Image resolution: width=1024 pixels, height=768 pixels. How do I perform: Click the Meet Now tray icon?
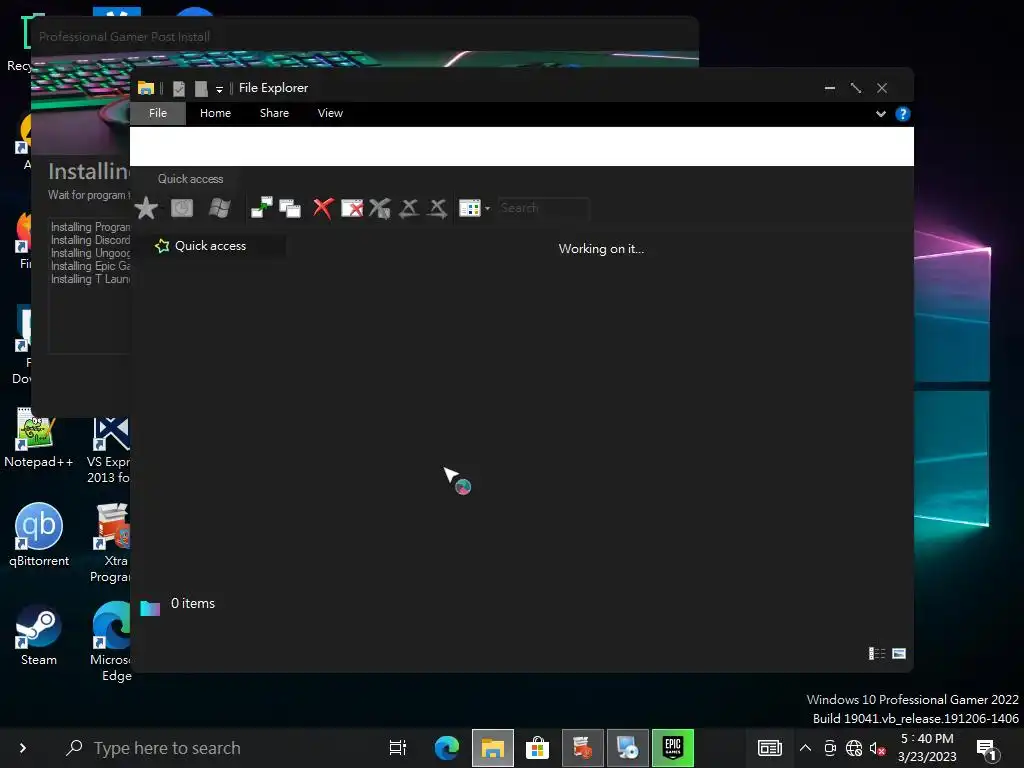pyautogui.click(x=830, y=748)
